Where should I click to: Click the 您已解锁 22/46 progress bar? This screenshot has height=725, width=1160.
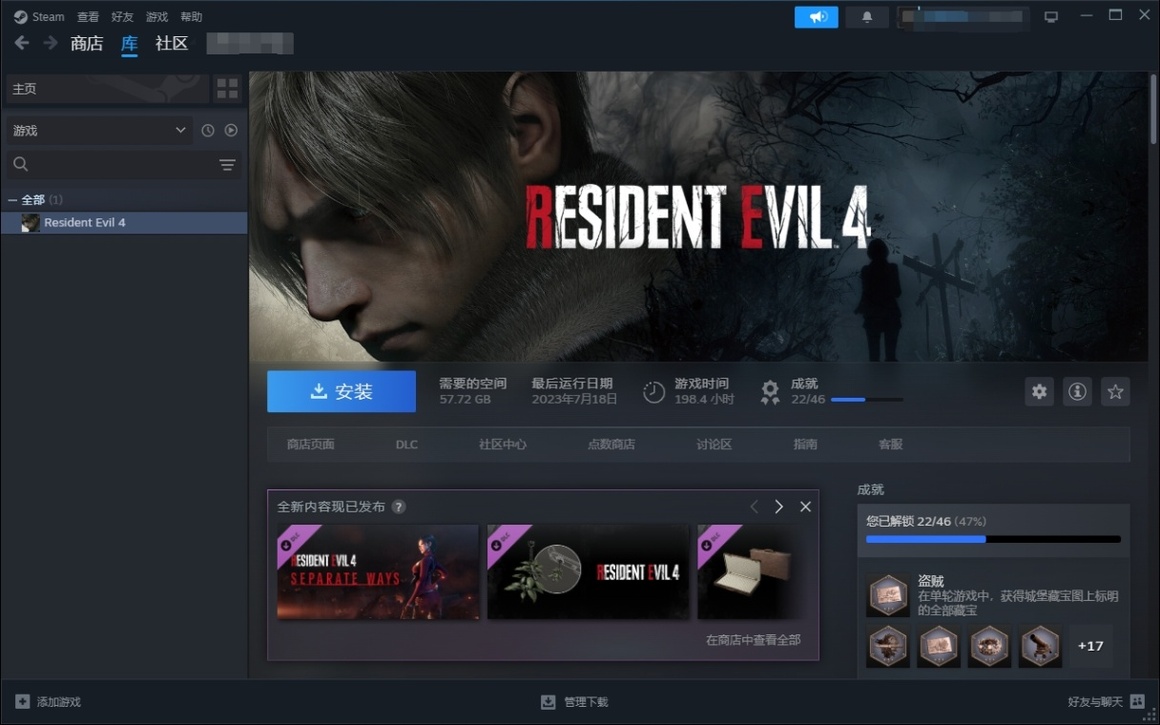pos(994,539)
